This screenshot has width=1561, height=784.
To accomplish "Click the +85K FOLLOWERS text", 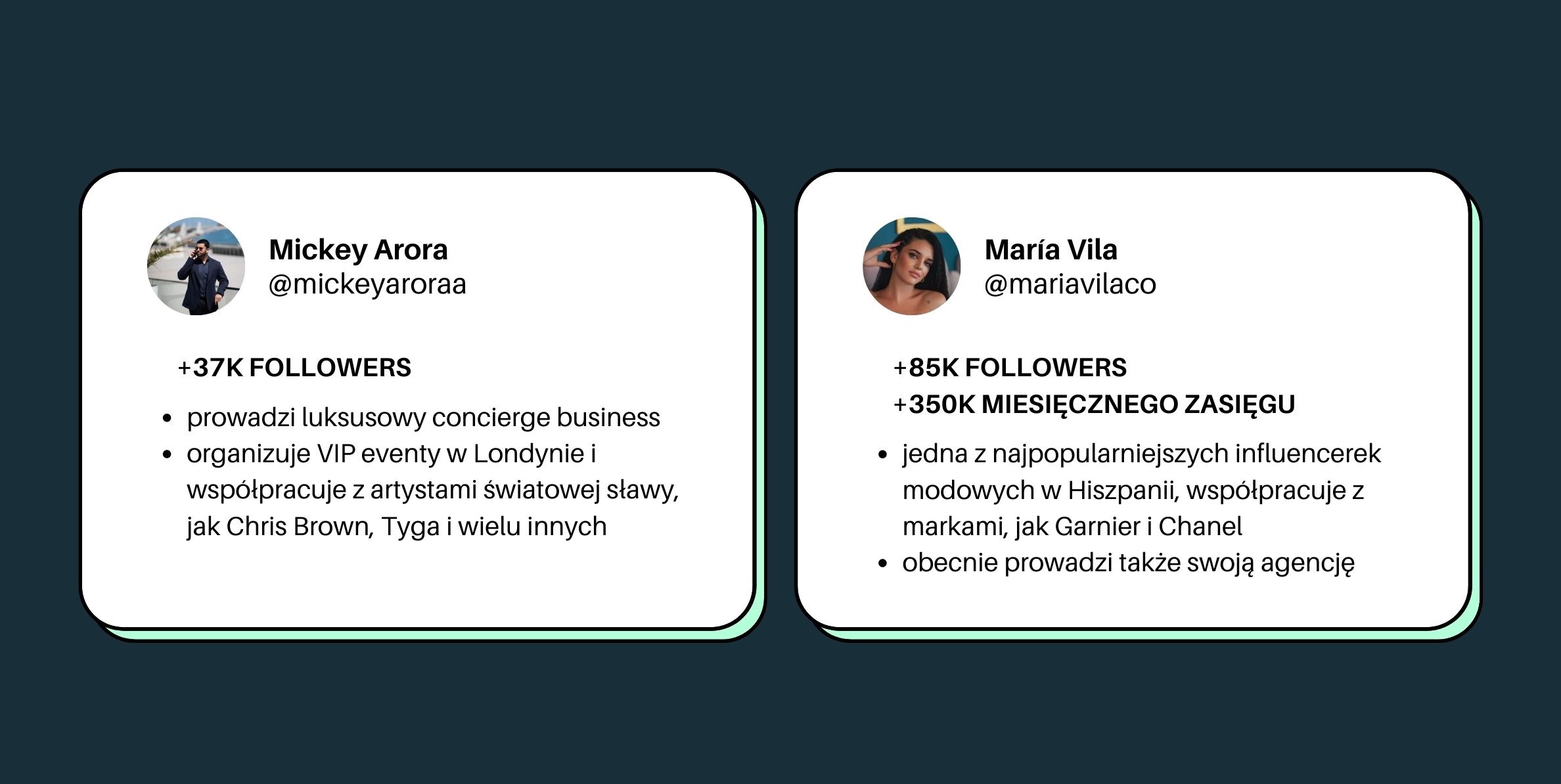I will tap(1010, 368).
